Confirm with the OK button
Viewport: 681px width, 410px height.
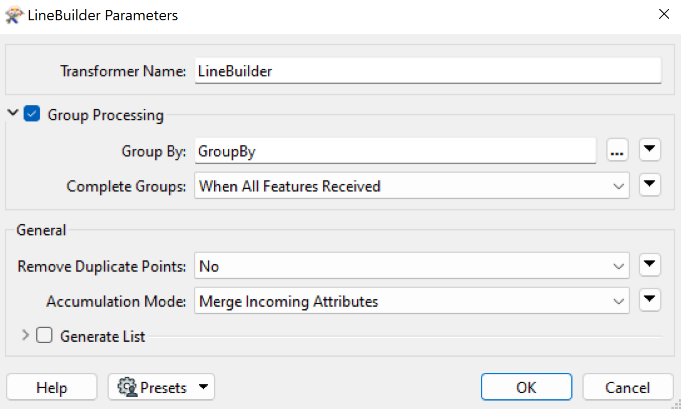(526, 387)
